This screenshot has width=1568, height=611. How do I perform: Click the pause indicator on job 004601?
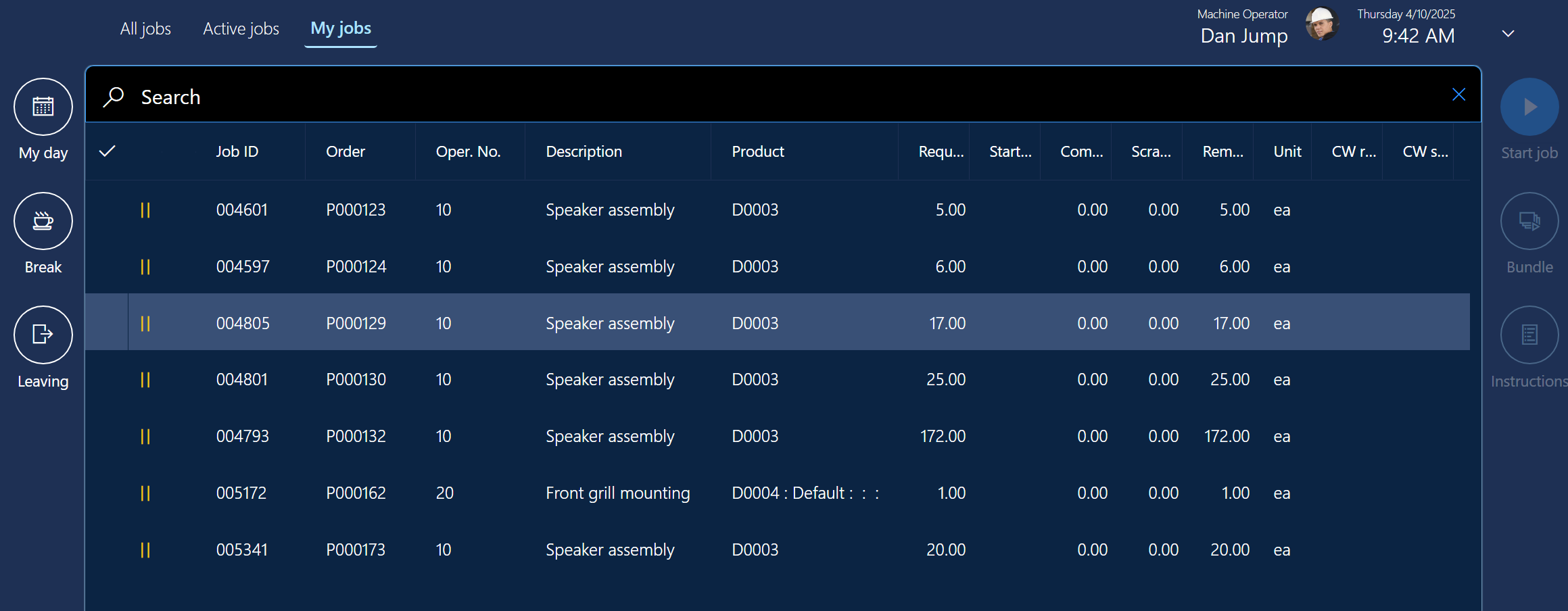tap(145, 210)
